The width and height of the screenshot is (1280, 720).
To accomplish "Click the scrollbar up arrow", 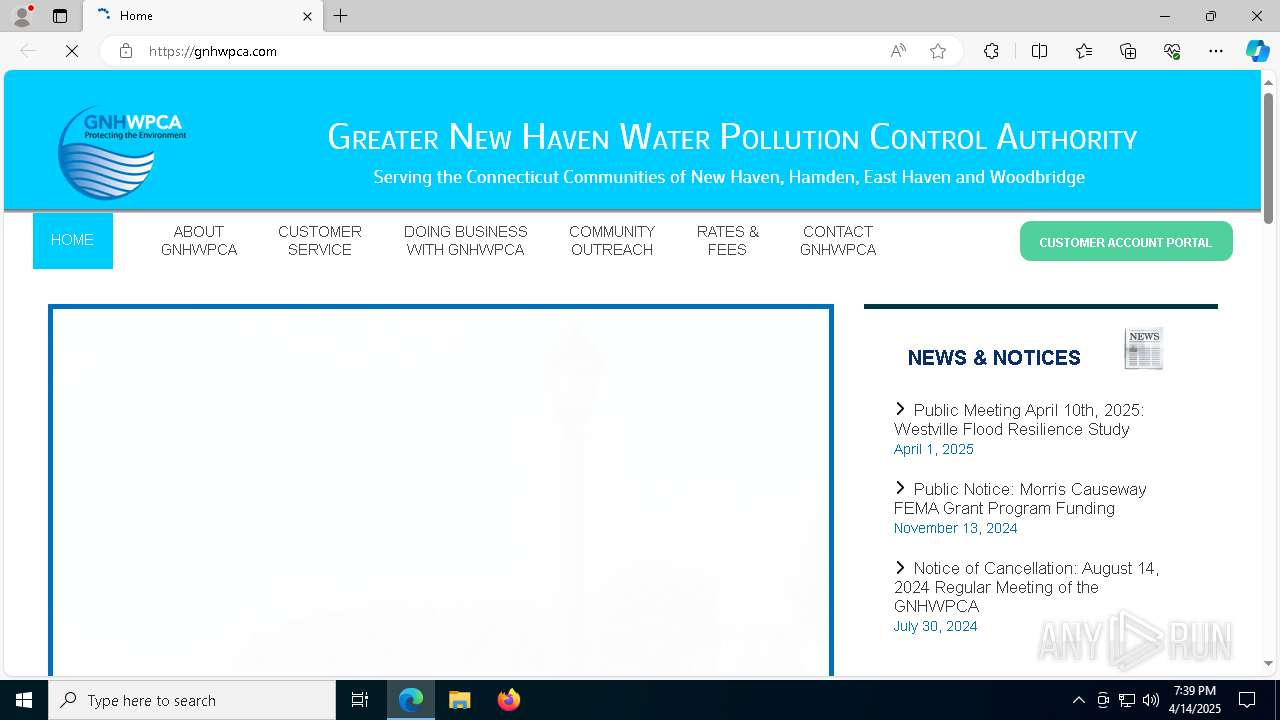I will tap(1268, 81).
